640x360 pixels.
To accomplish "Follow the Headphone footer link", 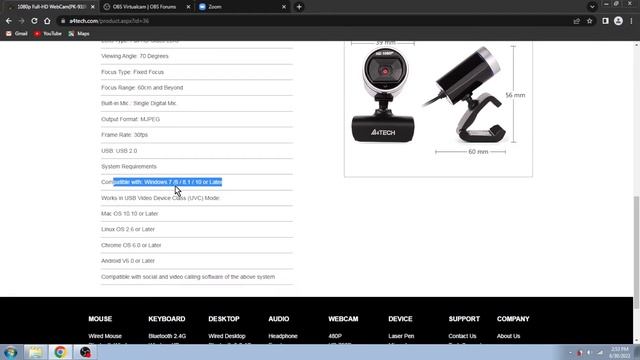I will click(283, 336).
